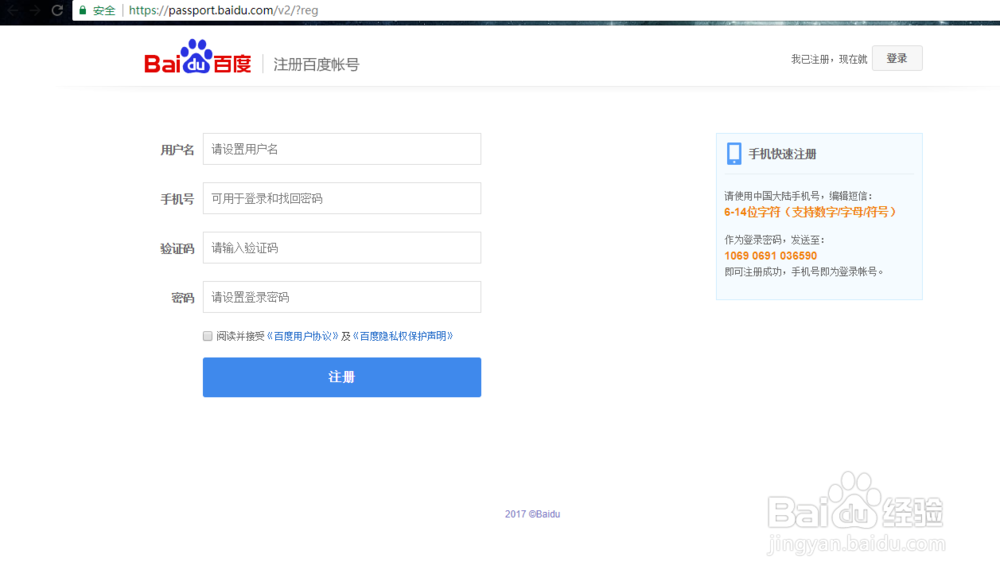Focus the 密码 password input field
Image resolution: width=1000 pixels, height=578 pixels.
(342, 297)
